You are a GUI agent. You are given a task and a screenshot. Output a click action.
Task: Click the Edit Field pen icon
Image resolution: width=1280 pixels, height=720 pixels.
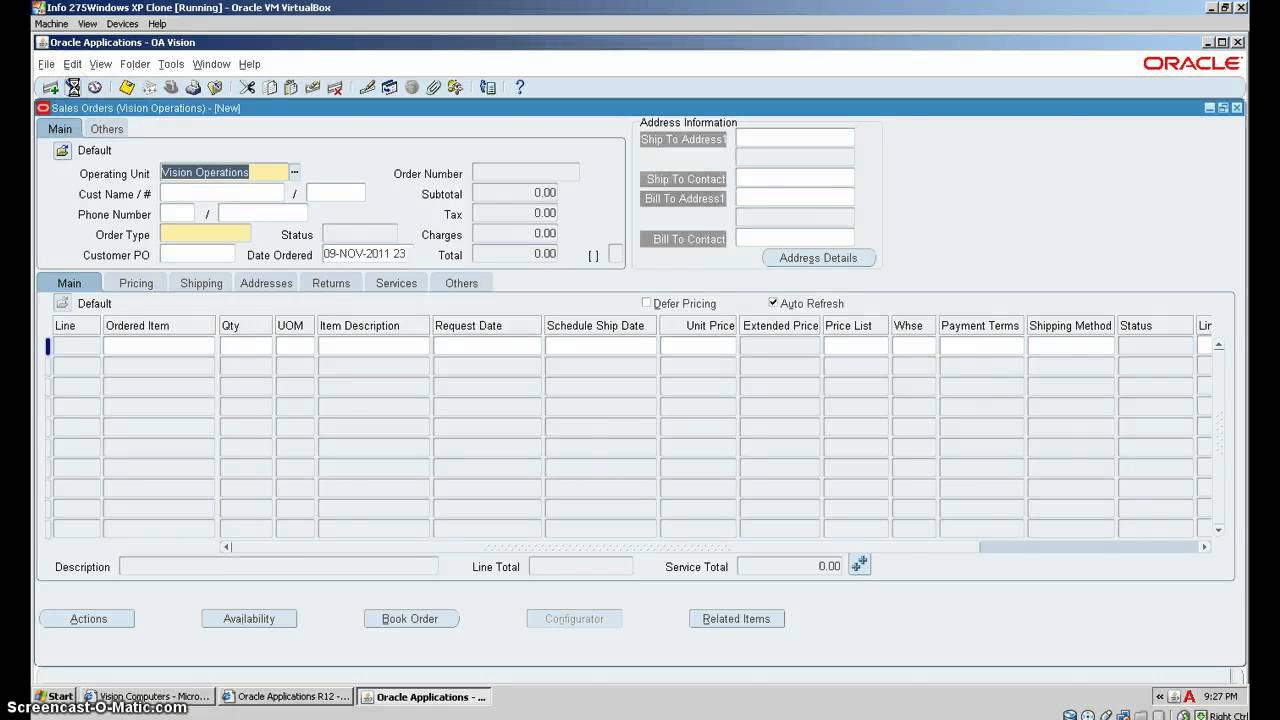(x=367, y=88)
